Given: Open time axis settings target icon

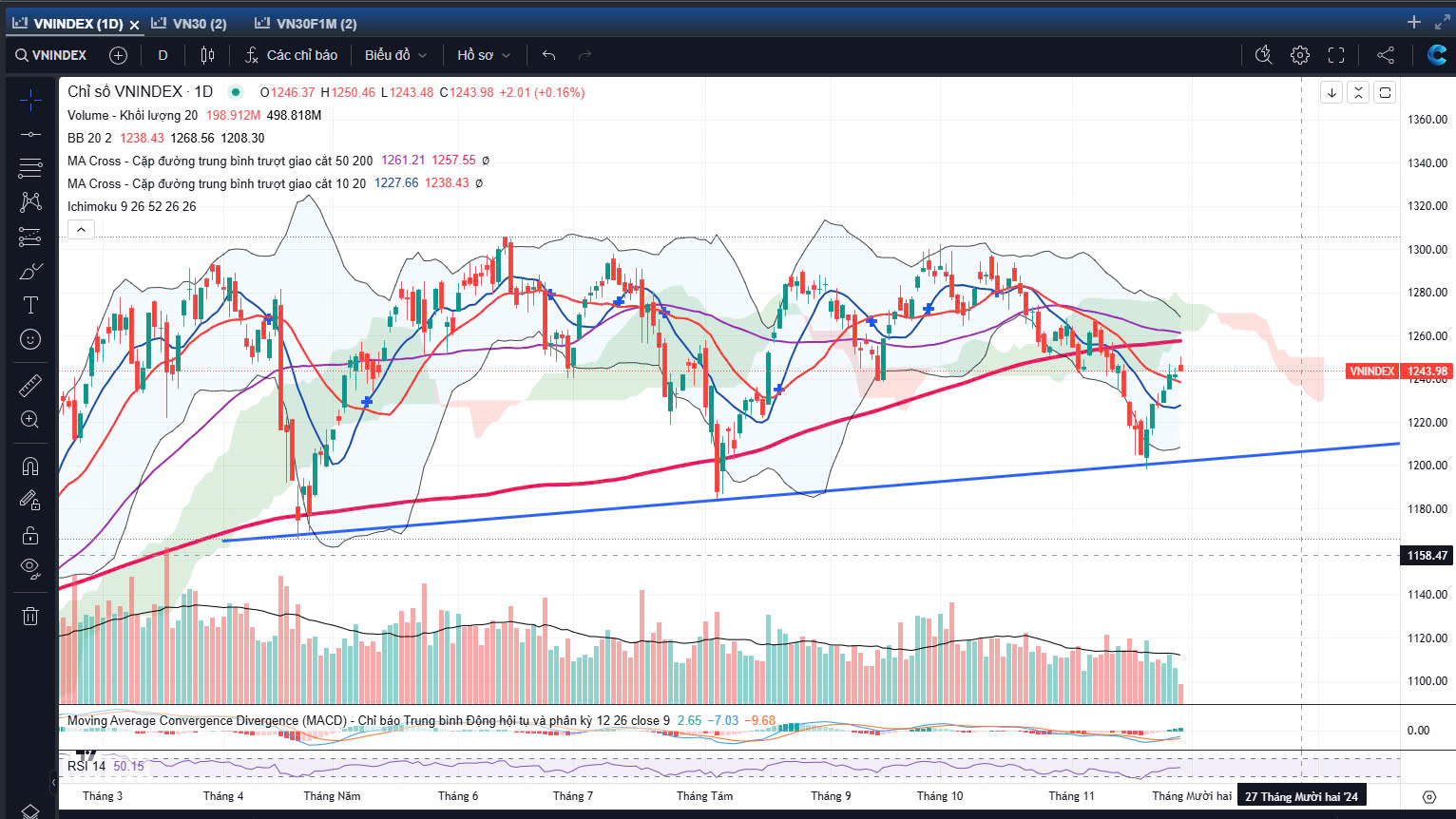Looking at the screenshot, I should 1428,796.
